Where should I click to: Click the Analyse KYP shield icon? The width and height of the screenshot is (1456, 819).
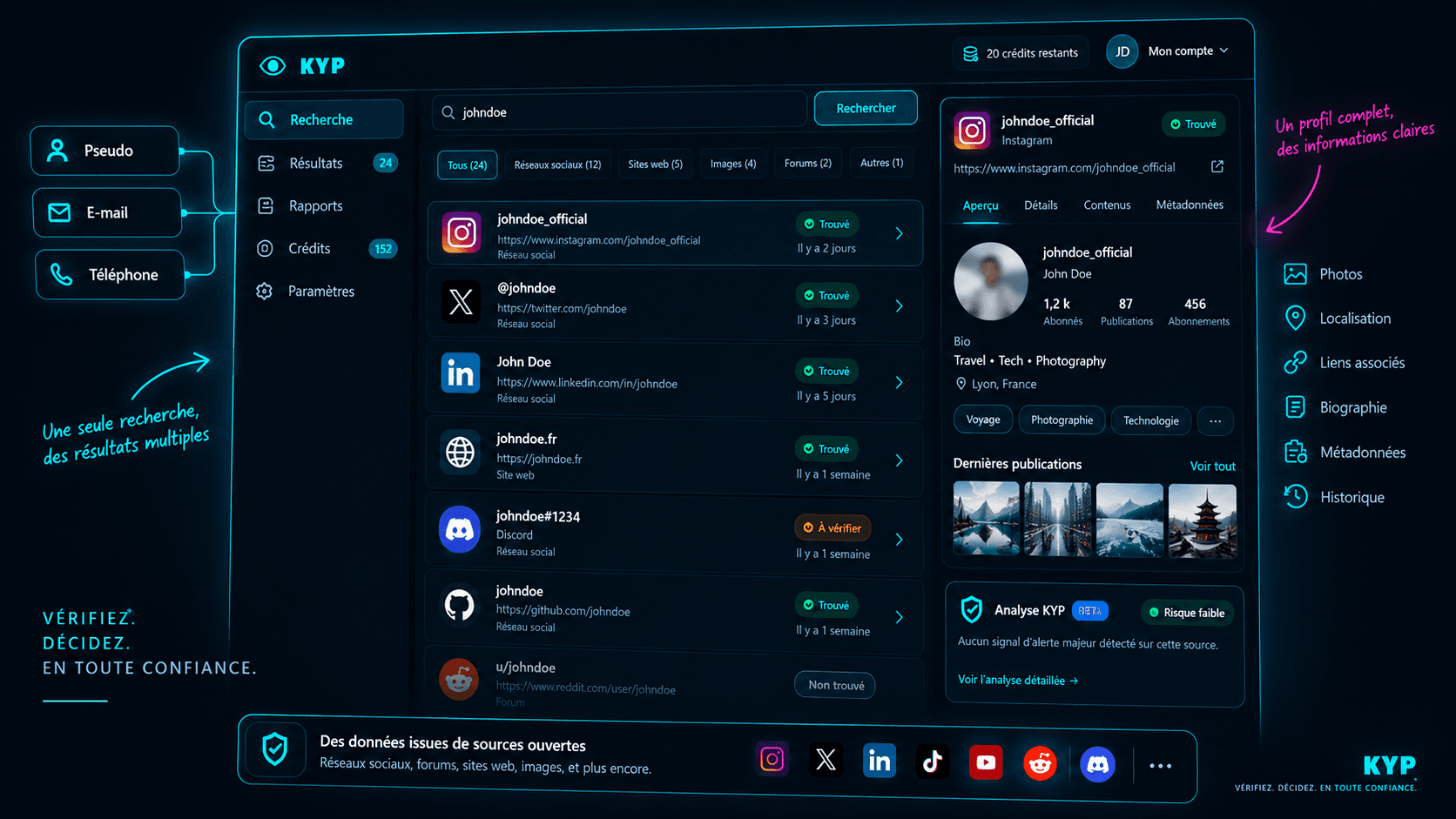point(971,609)
